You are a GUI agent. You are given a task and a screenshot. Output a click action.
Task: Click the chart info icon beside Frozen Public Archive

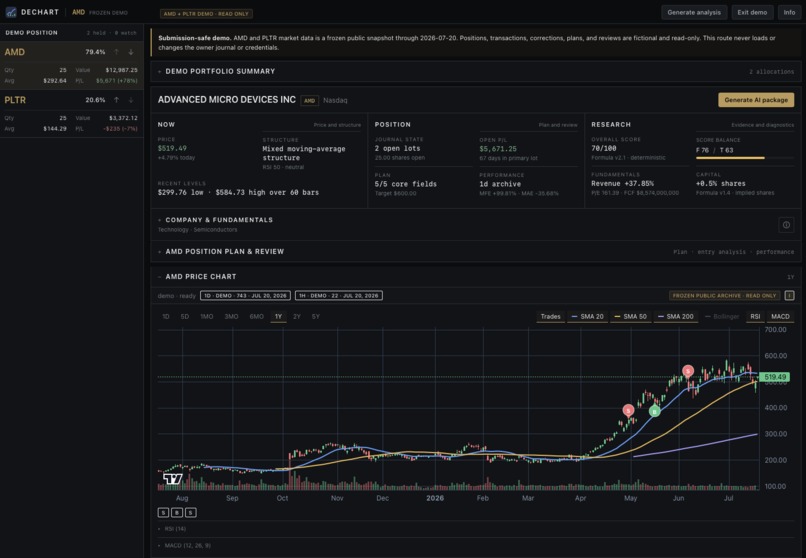point(790,295)
